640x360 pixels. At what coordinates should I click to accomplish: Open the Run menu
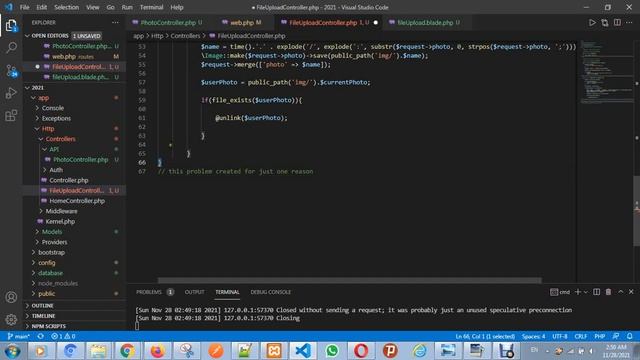127,7
